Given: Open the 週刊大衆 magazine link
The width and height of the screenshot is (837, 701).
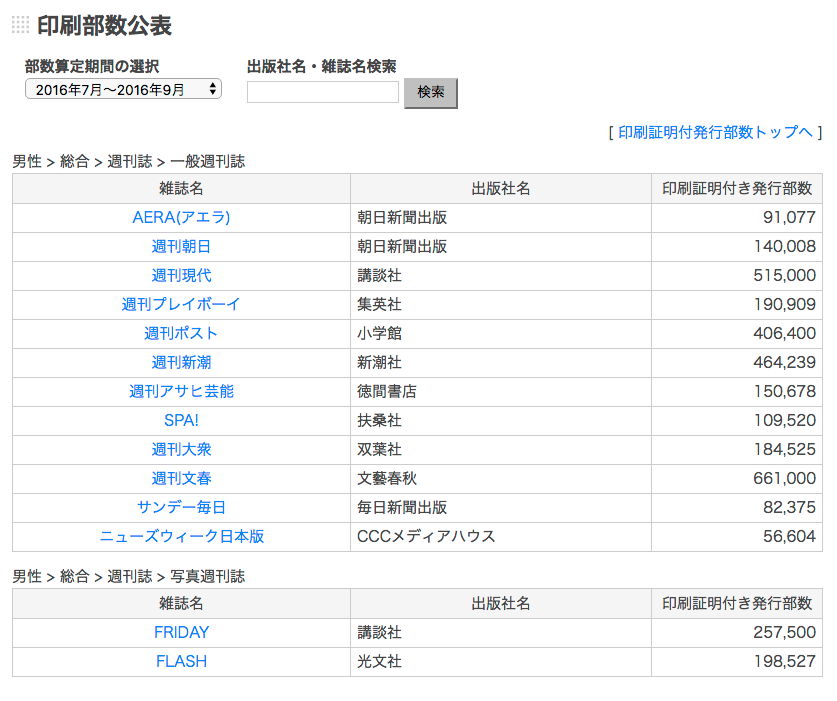Looking at the screenshot, I should click(181, 449).
